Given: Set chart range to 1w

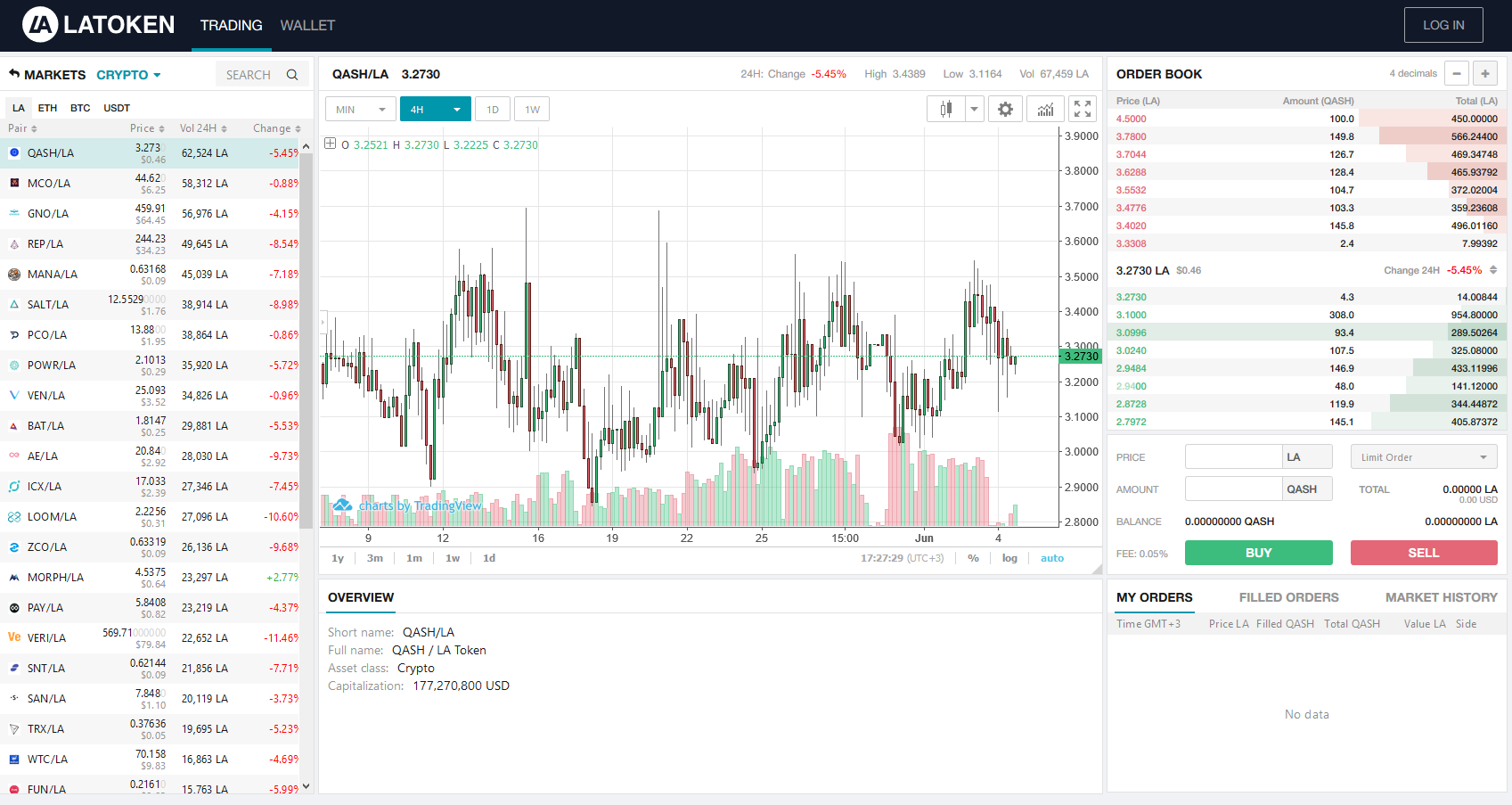Looking at the screenshot, I should 453,558.
